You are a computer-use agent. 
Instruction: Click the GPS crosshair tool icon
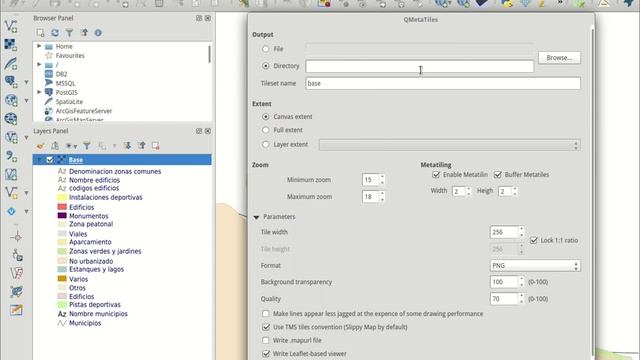(16, 237)
